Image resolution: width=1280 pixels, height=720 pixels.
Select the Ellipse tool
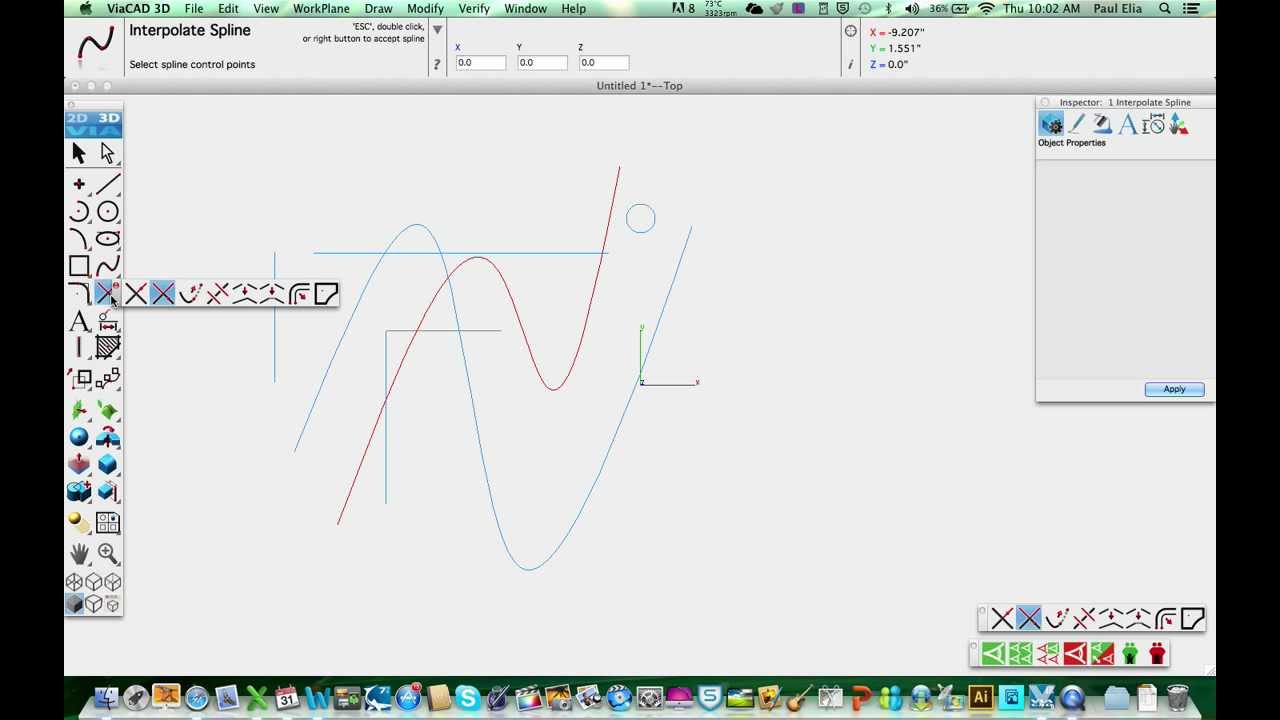click(x=107, y=238)
